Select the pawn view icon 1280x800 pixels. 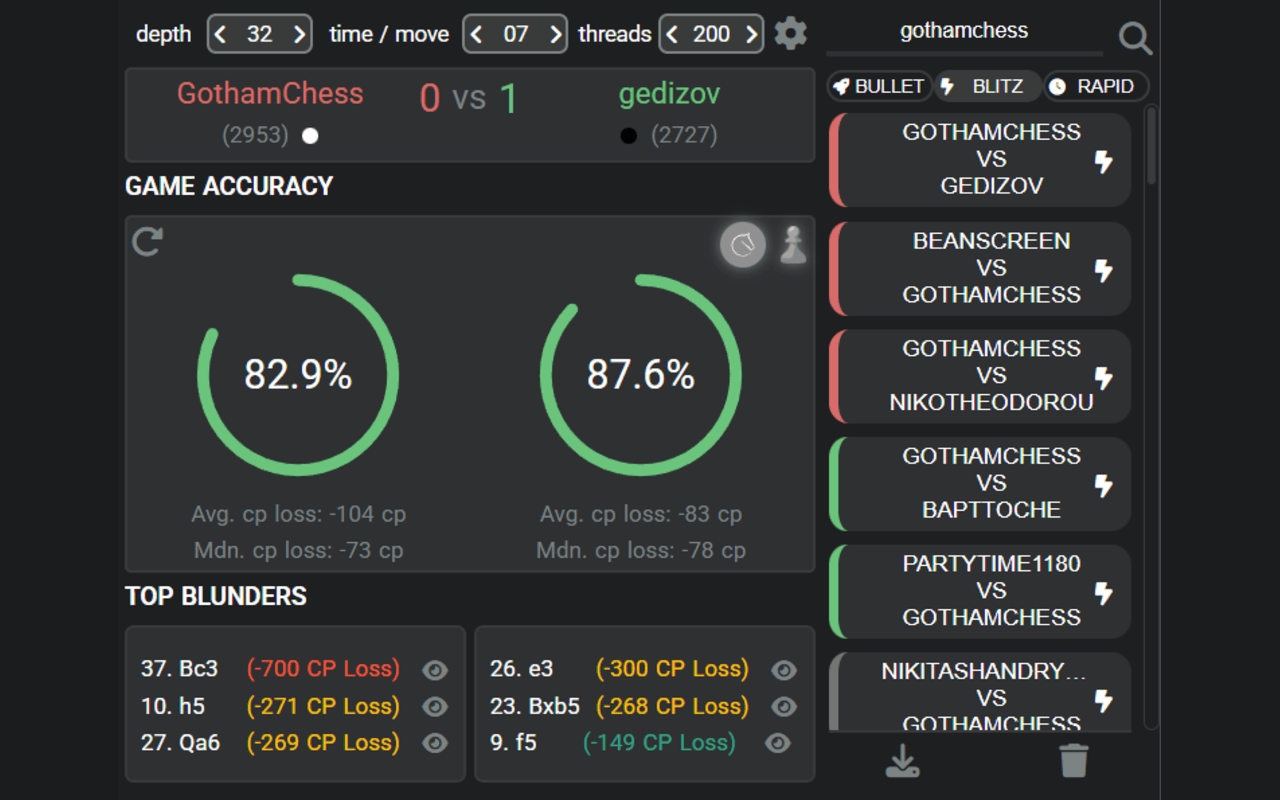(793, 245)
